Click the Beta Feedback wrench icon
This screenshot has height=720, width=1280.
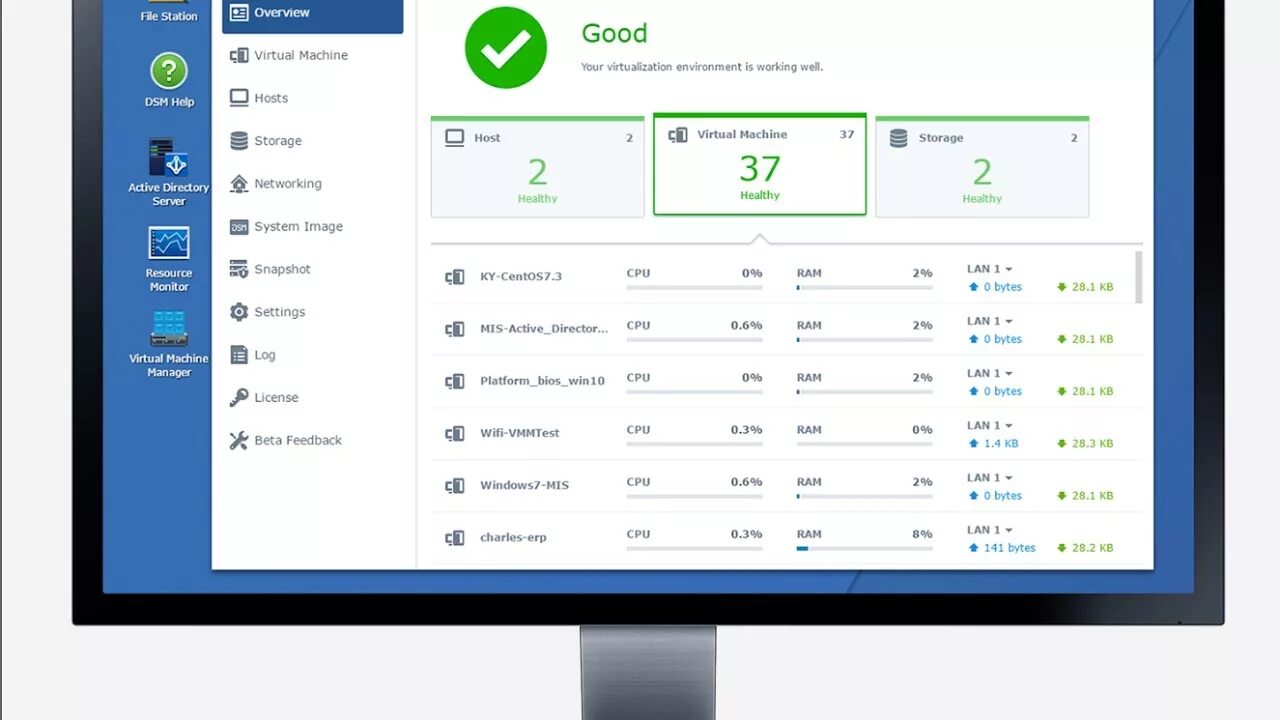239,440
